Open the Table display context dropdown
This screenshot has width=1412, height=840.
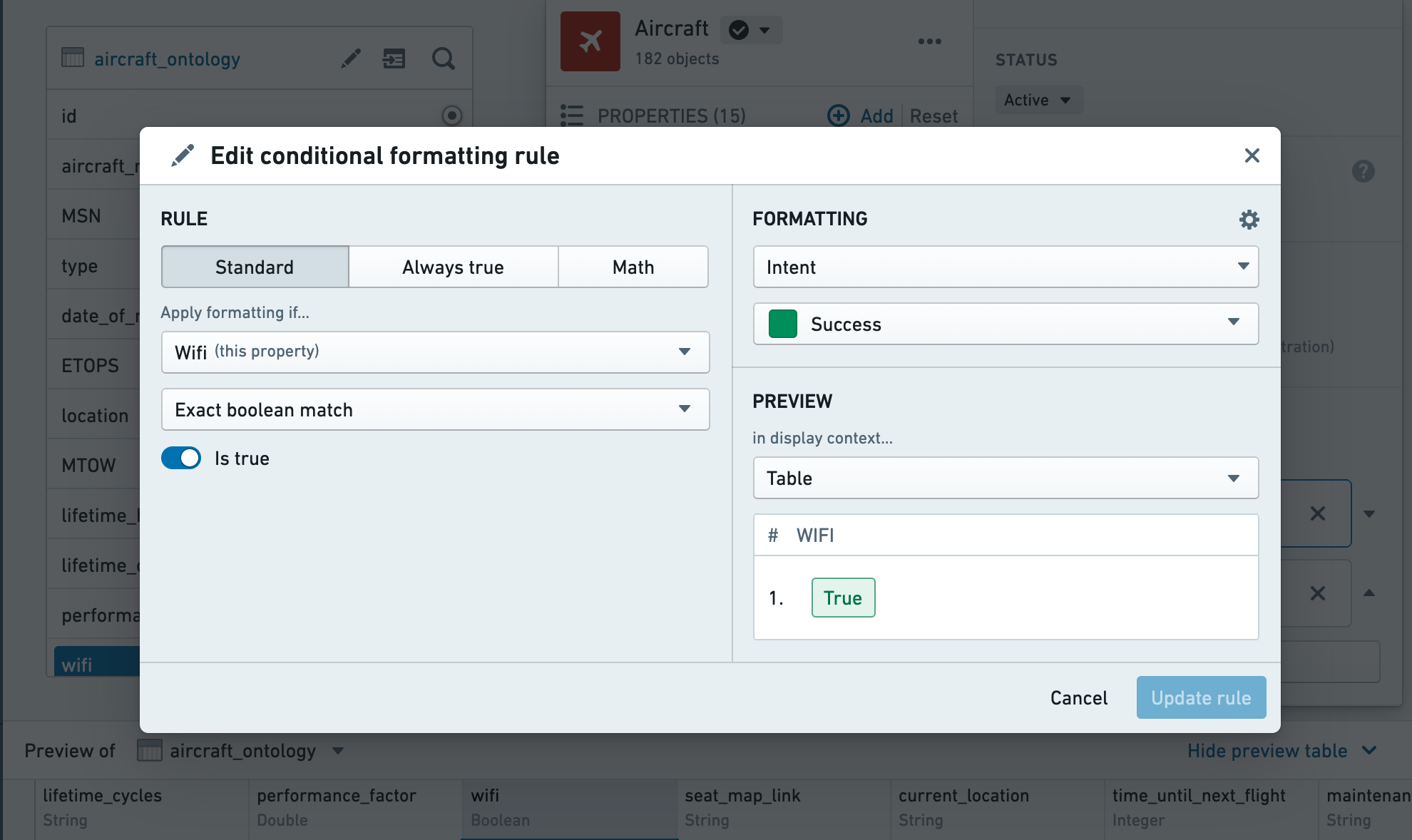point(1006,478)
